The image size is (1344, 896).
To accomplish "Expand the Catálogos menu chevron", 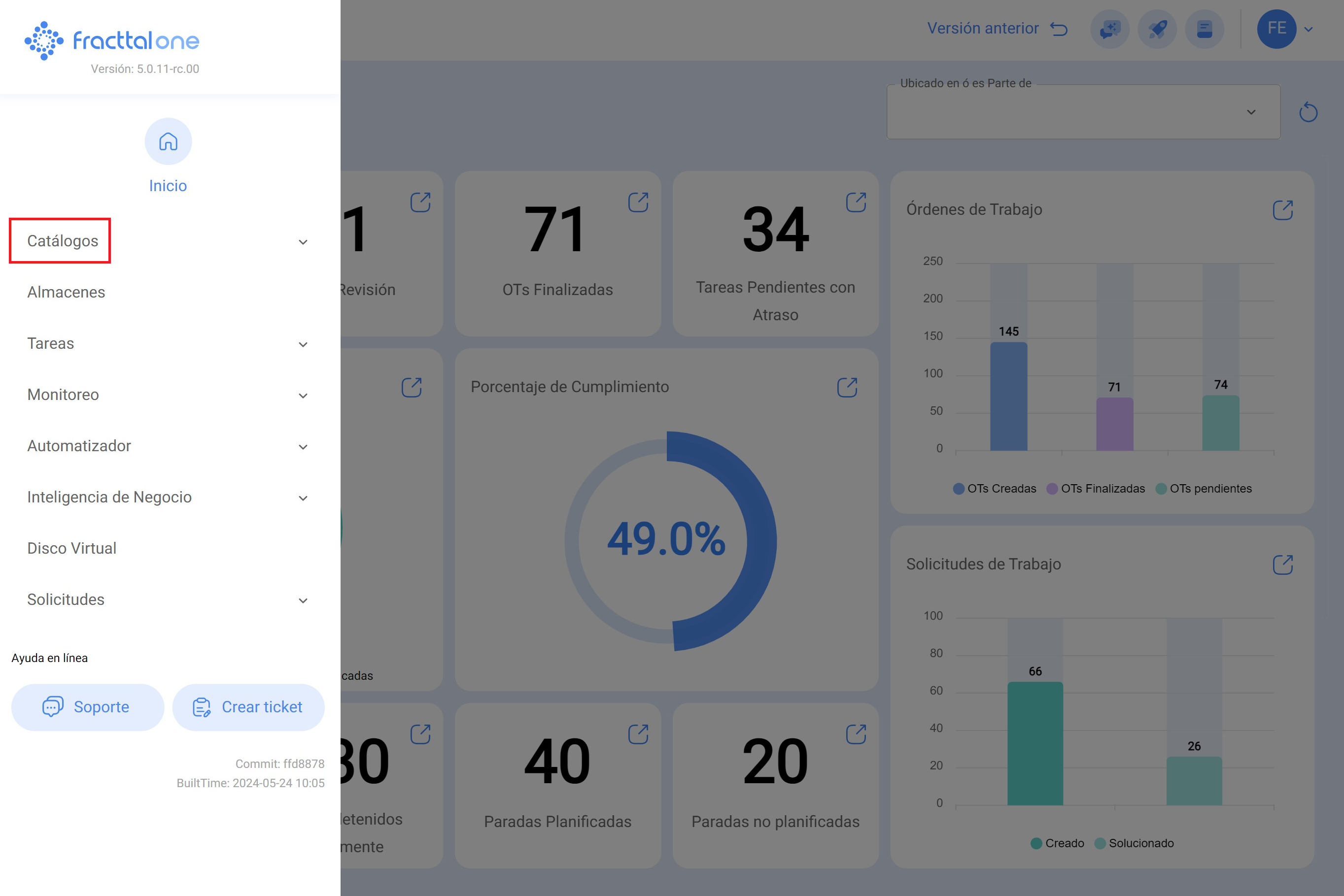I will point(303,242).
